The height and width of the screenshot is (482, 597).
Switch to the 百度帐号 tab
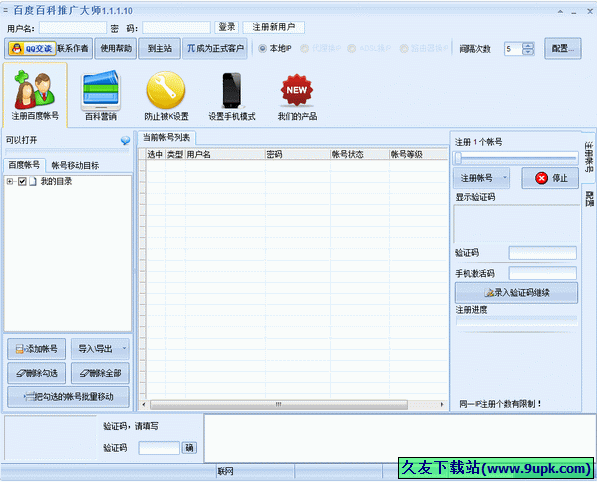pyautogui.click(x=24, y=165)
